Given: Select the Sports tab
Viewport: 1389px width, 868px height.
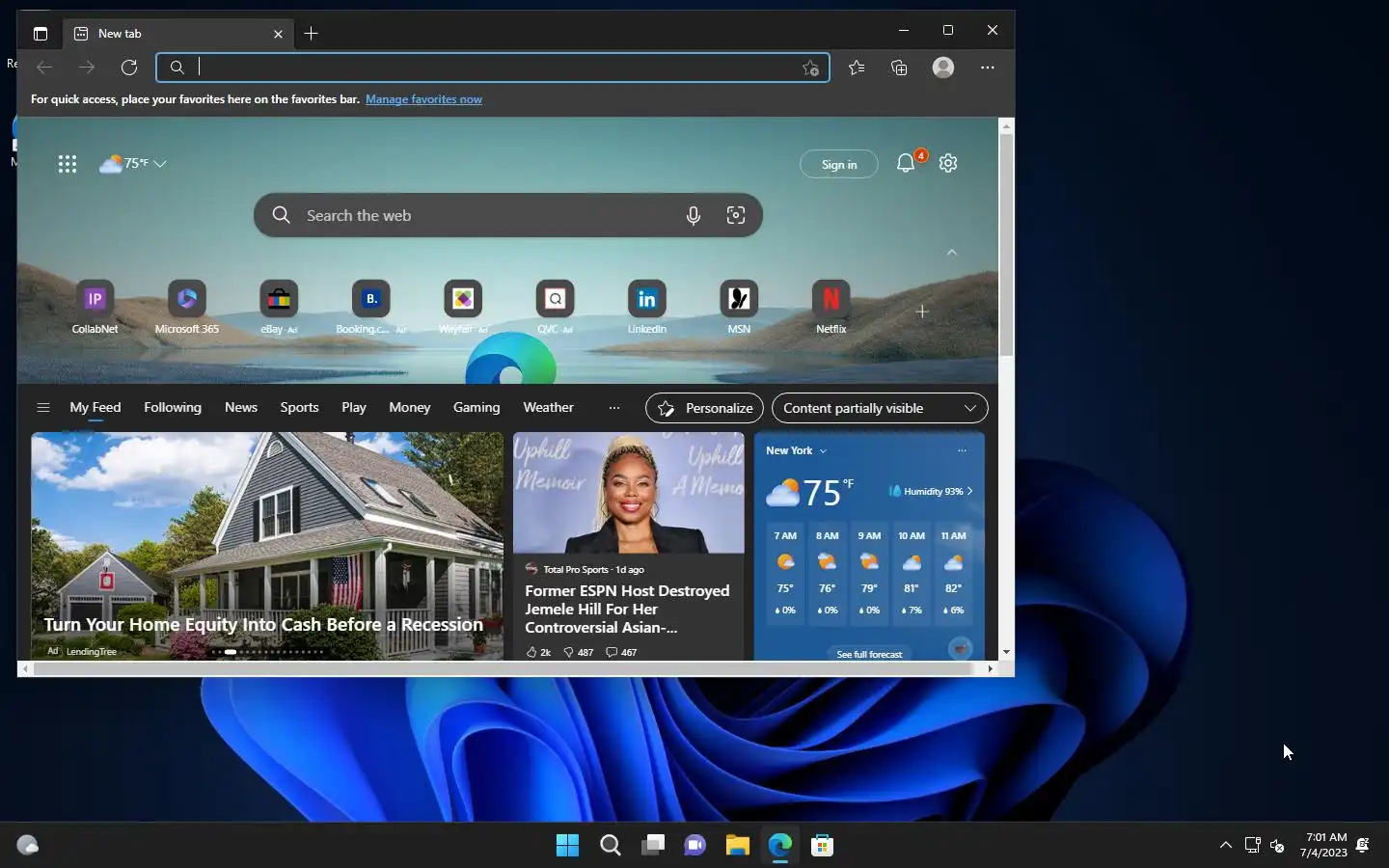Looking at the screenshot, I should click(x=299, y=408).
